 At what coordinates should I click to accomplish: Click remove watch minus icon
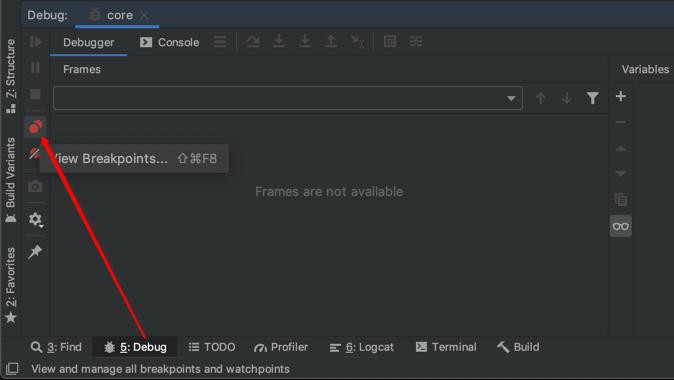coord(621,123)
